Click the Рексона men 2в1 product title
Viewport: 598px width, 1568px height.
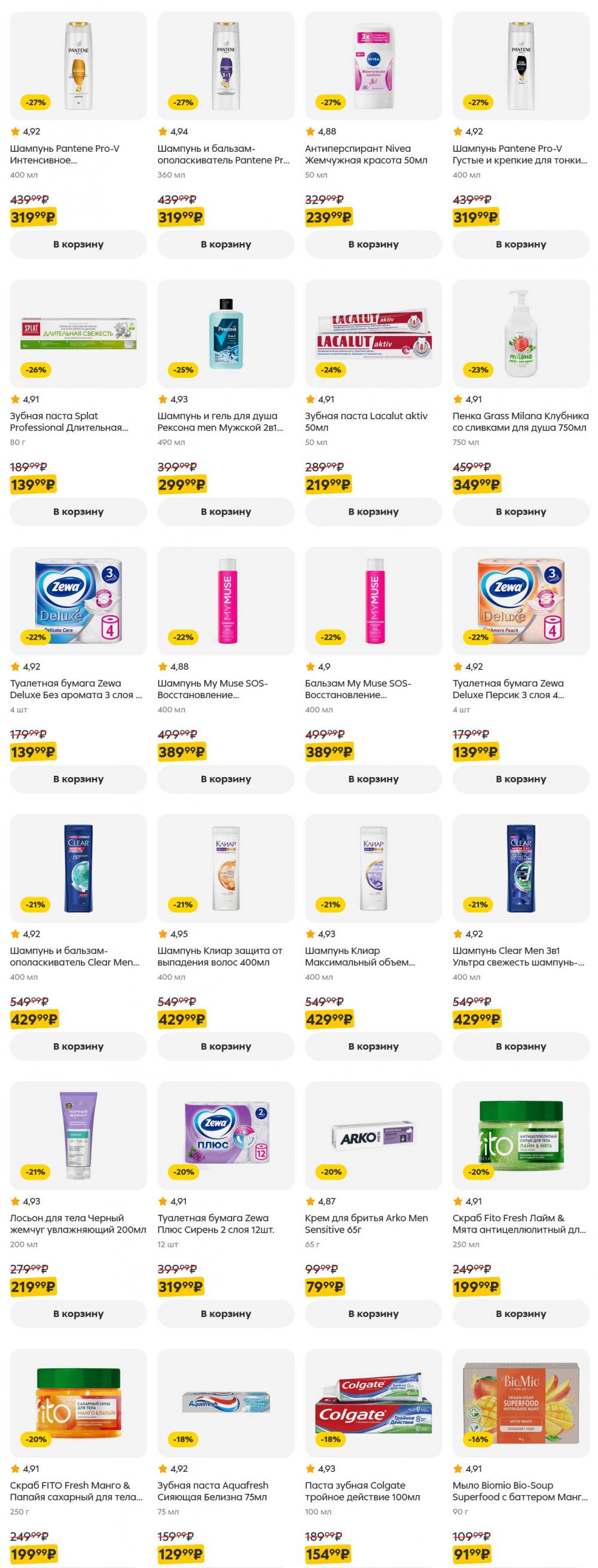[x=221, y=422]
